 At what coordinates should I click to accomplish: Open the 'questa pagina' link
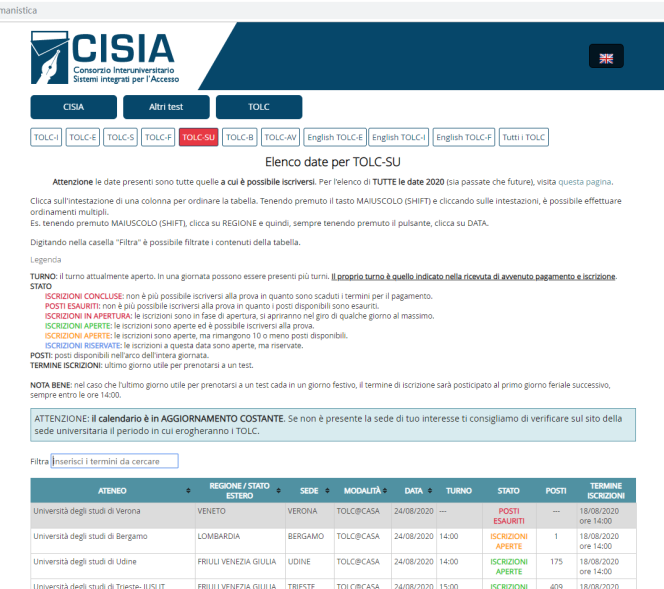pyautogui.click(x=584, y=182)
